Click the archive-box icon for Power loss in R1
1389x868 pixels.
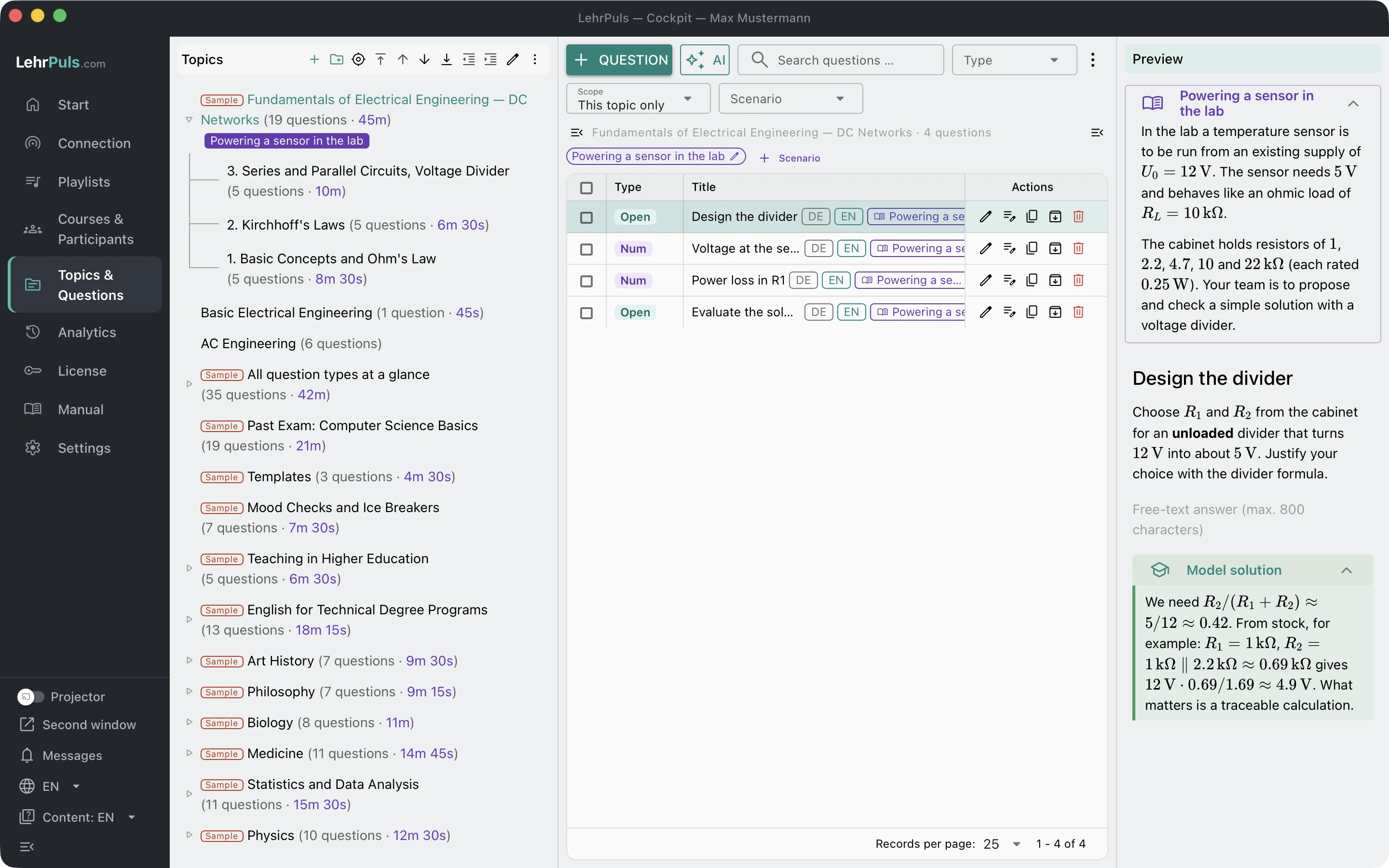click(1055, 280)
